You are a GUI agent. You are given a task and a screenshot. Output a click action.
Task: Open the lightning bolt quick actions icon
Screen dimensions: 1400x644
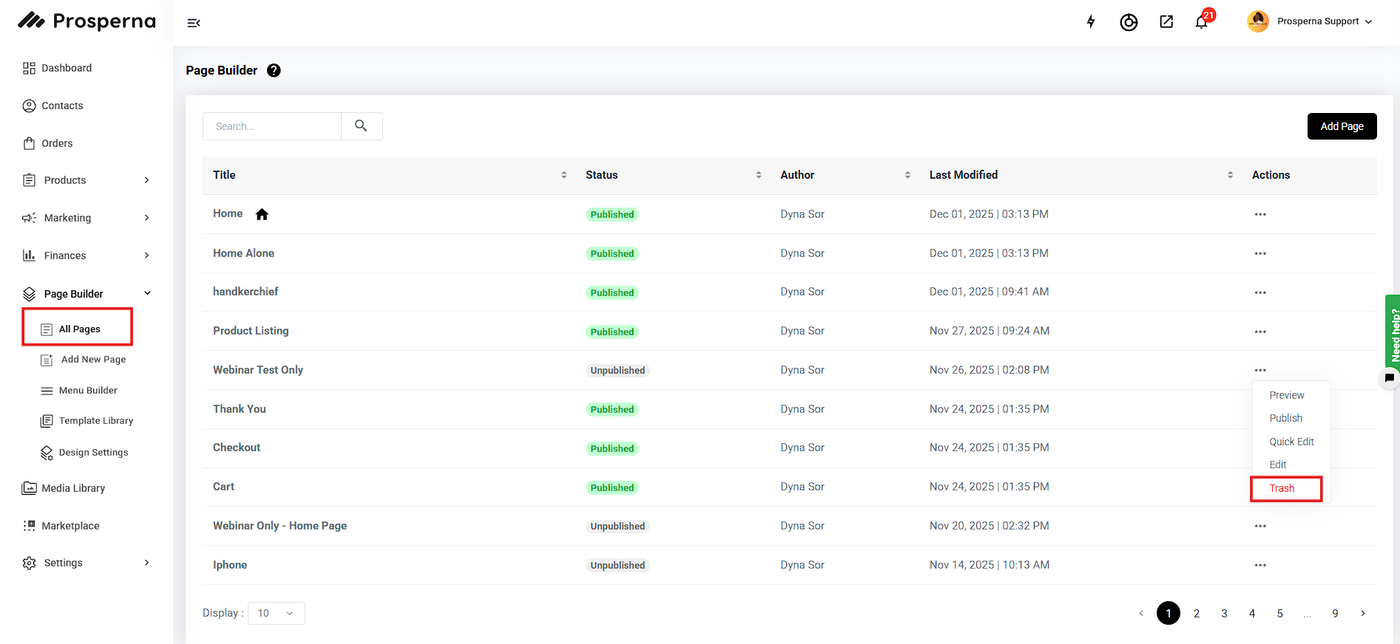pos(1091,21)
